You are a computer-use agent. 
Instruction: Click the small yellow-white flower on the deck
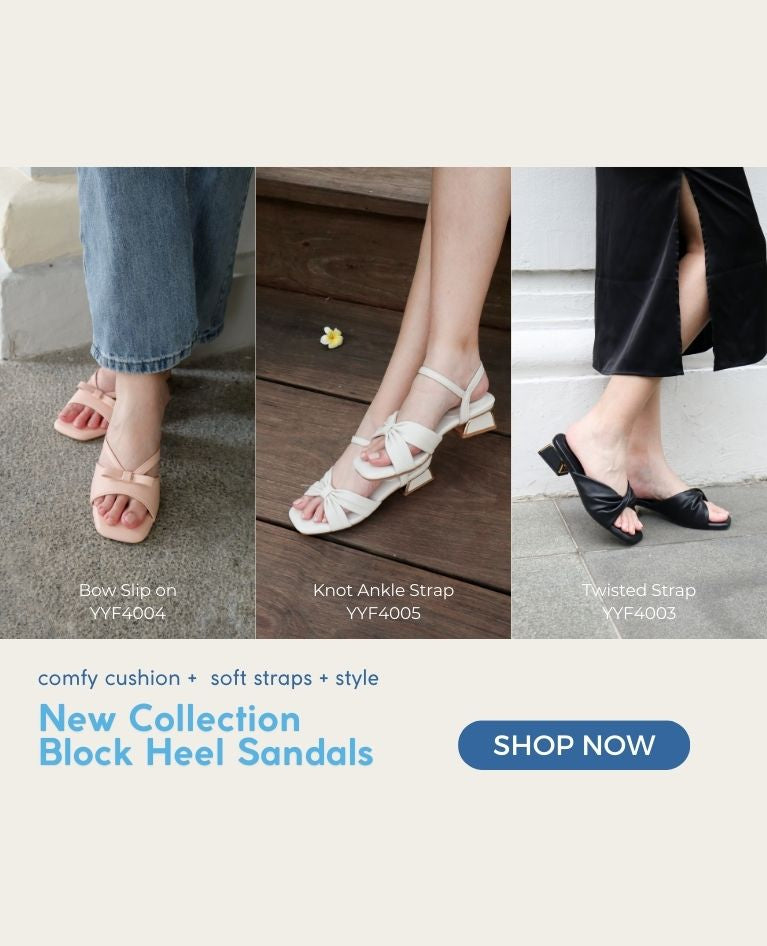331,337
